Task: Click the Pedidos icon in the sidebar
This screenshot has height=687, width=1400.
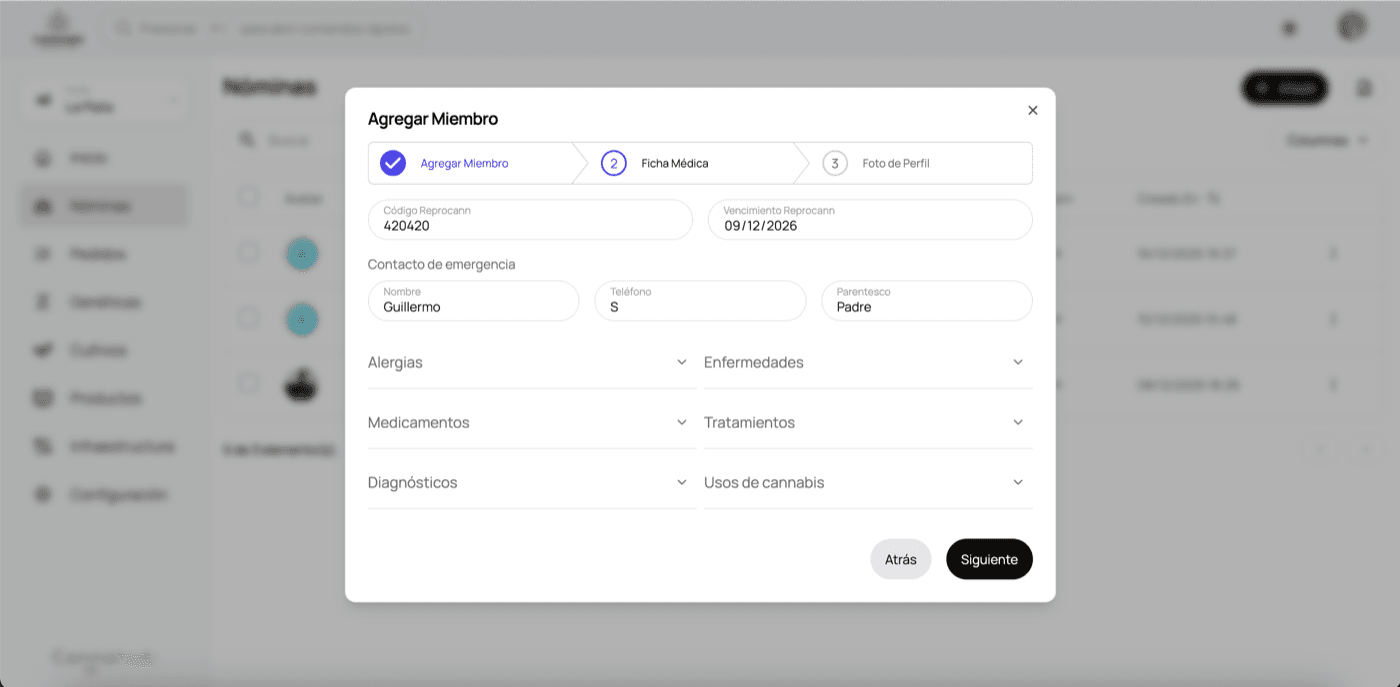Action: click(x=43, y=254)
